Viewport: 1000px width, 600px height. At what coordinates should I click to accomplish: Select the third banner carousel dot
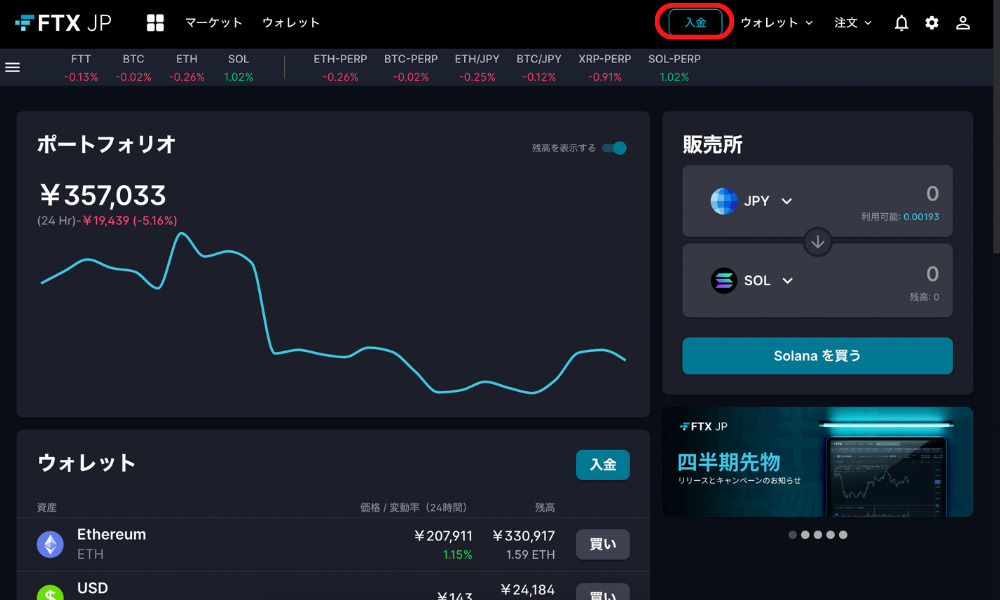pos(818,535)
